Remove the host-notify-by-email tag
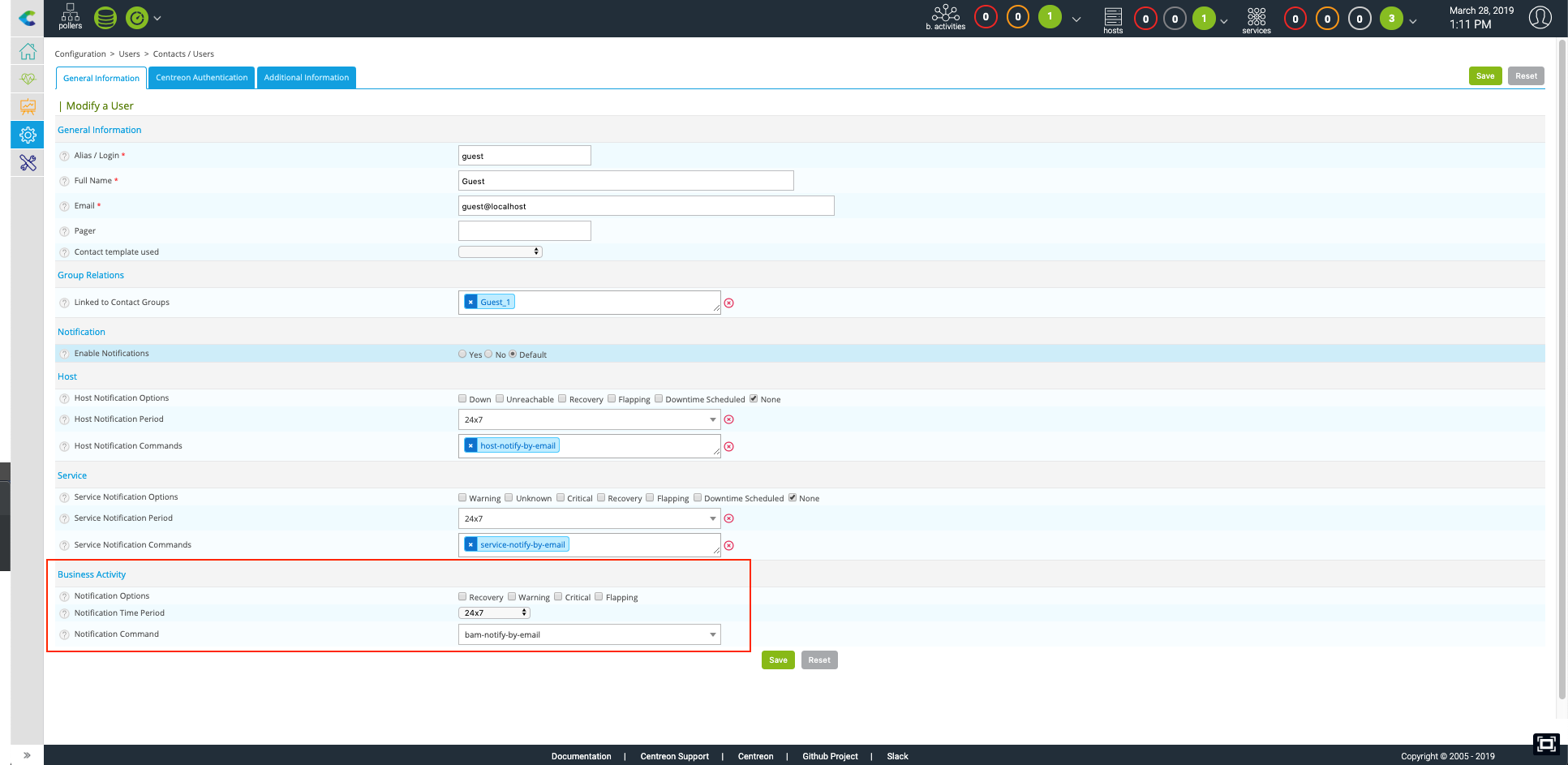Viewport: 1568px width, 765px height. 470,445
